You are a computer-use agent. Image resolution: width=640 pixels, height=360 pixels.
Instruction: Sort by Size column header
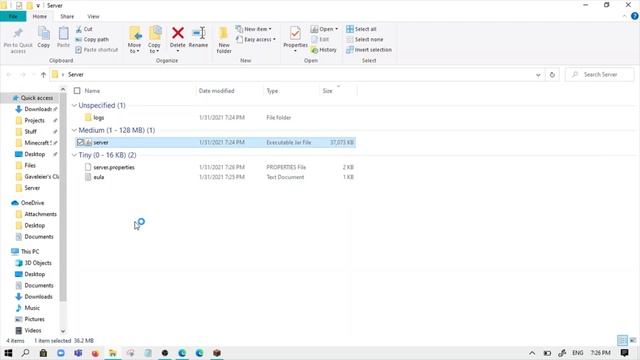(x=327, y=91)
